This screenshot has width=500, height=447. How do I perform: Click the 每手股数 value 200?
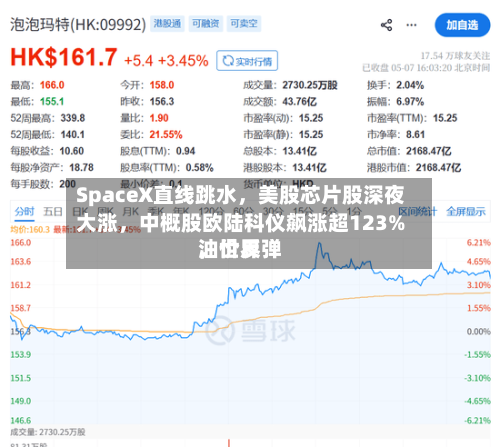tap(67, 184)
